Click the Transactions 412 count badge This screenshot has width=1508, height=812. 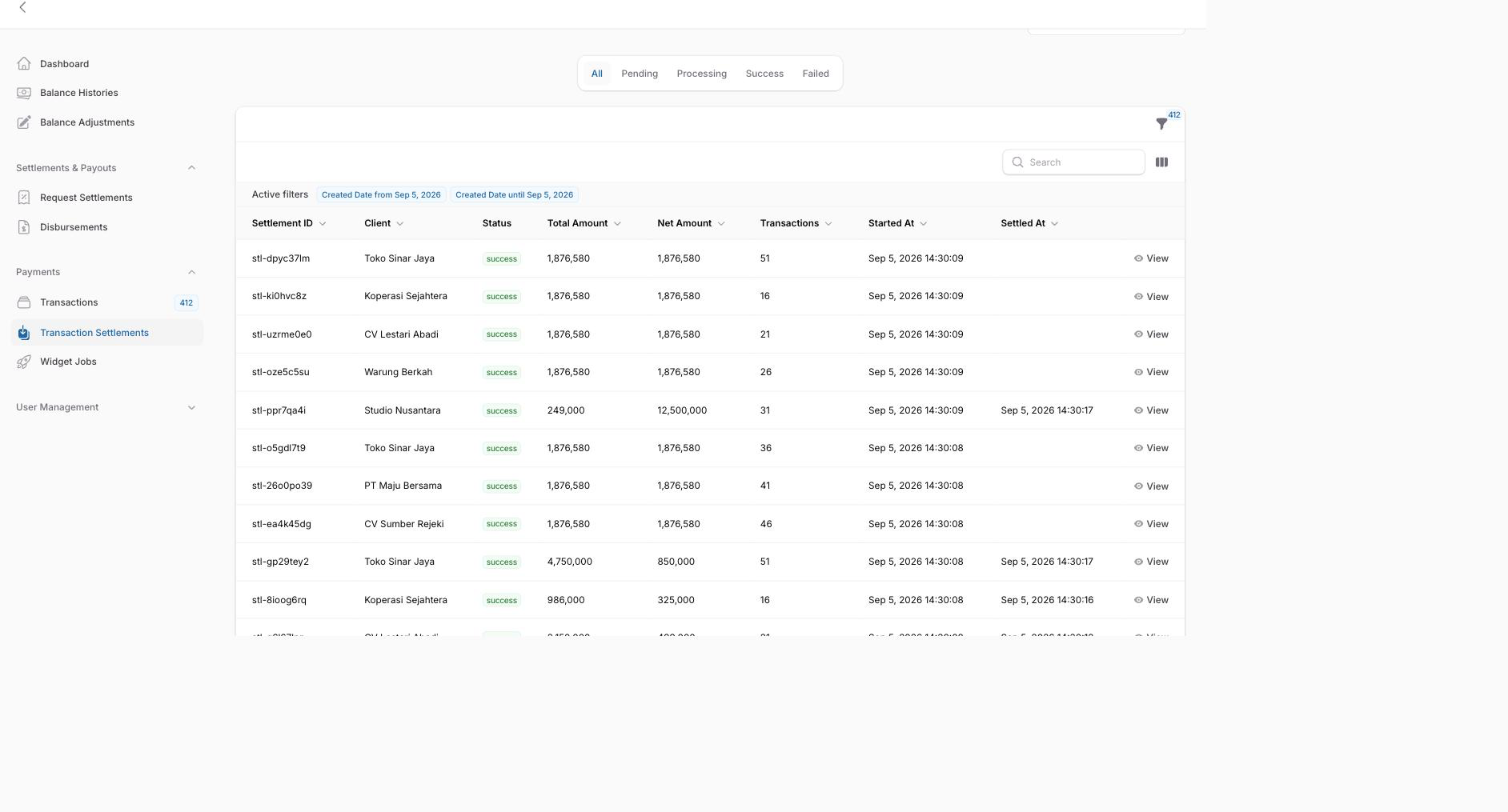pos(186,303)
